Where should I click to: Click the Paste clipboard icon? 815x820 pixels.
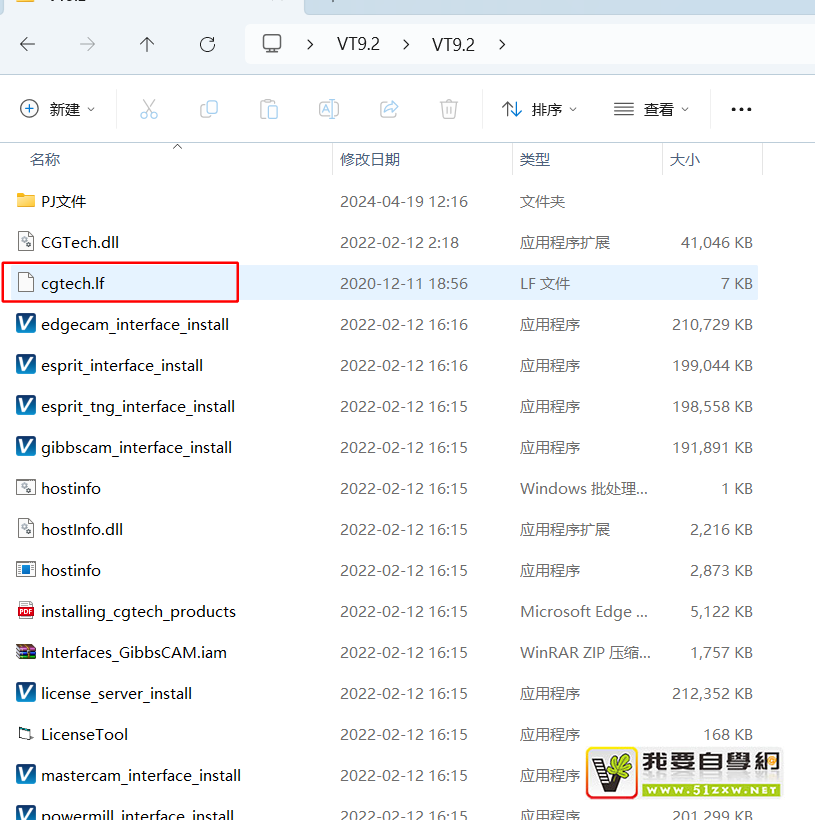pyautogui.click(x=269, y=109)
